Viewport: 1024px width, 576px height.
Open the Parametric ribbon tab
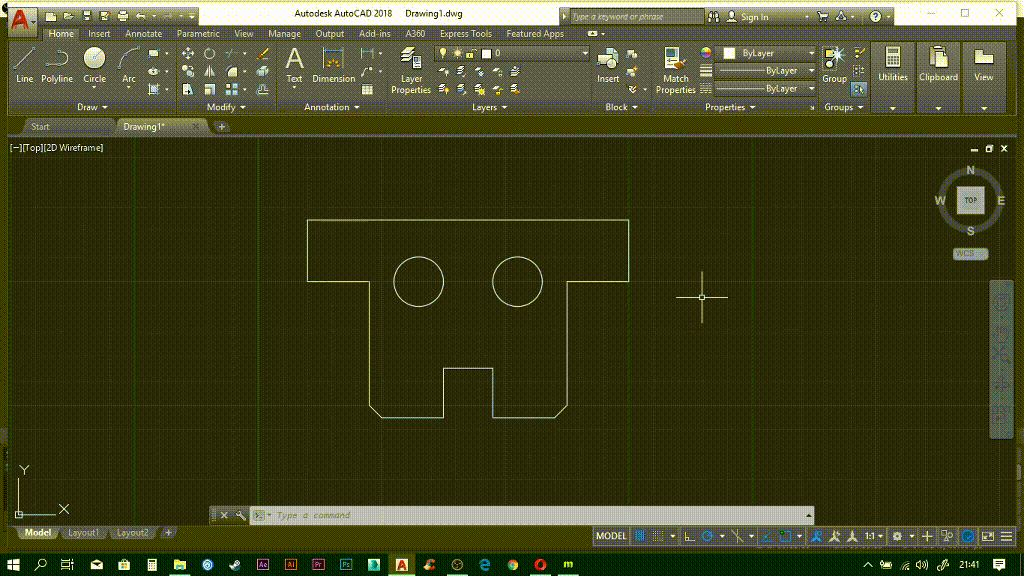click(198, 34)
